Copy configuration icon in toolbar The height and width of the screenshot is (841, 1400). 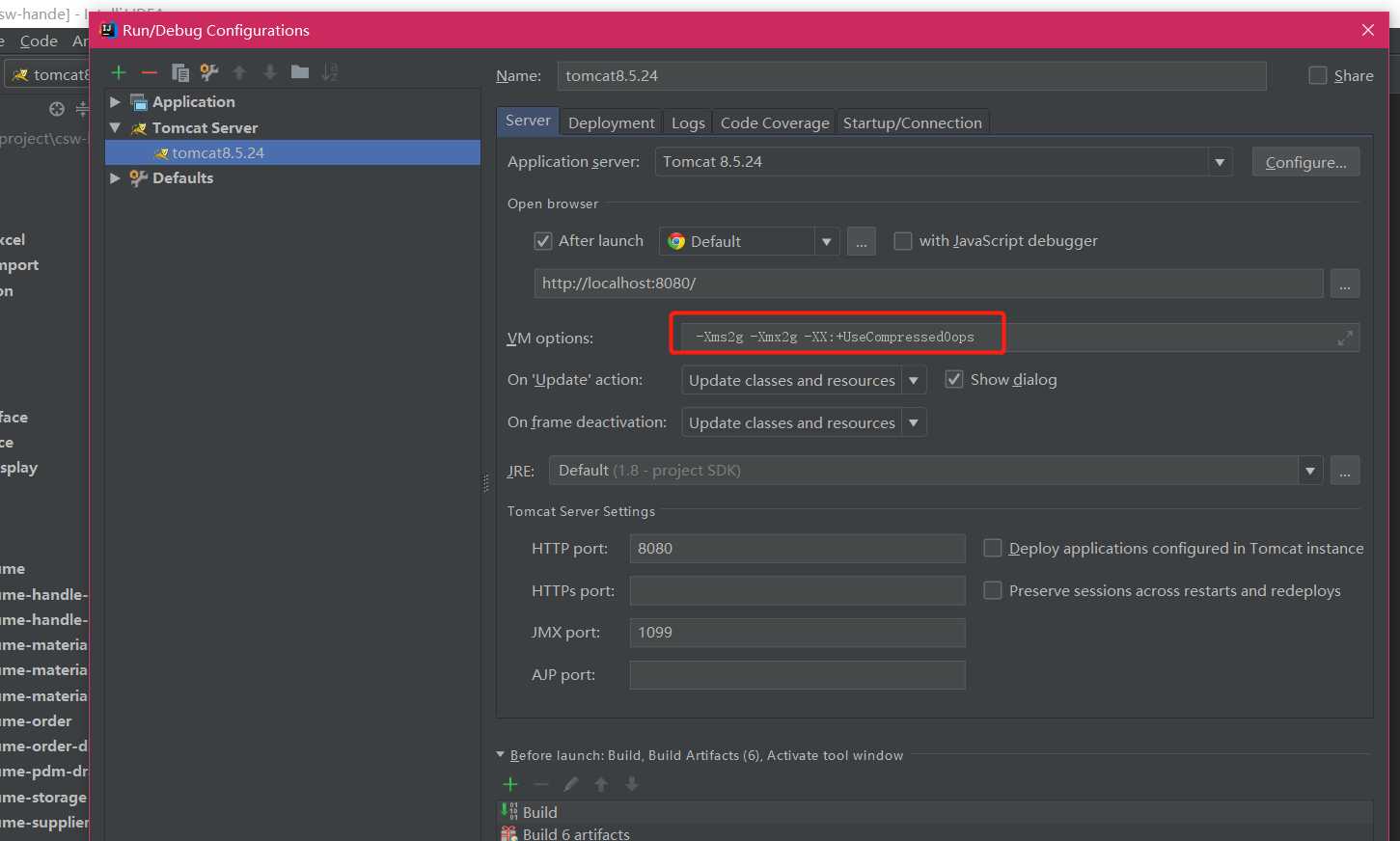(x=179, y=72)
